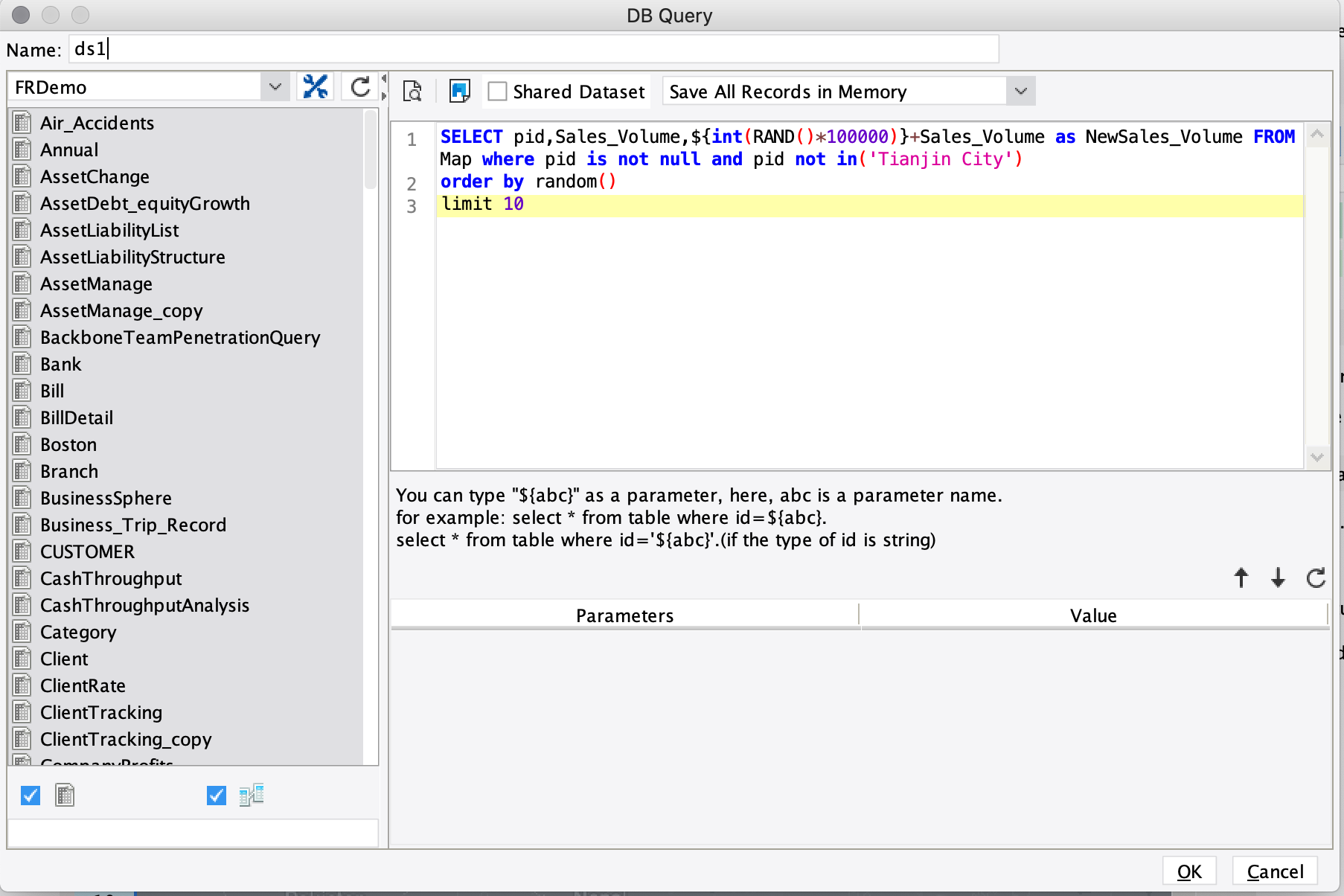Move parameter down with the down arrow

click(x=1278, y=577)
